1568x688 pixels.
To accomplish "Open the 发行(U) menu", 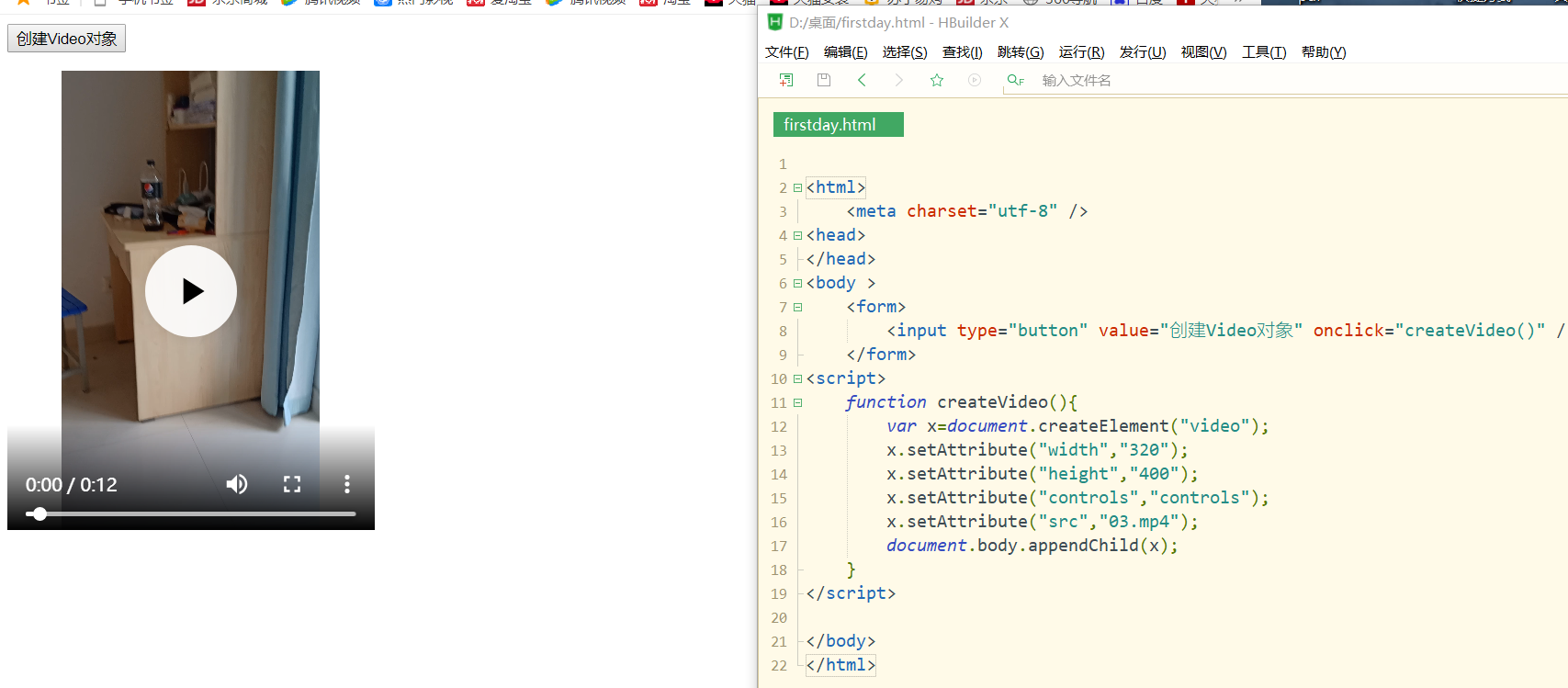I will [x=1143, y=52].
